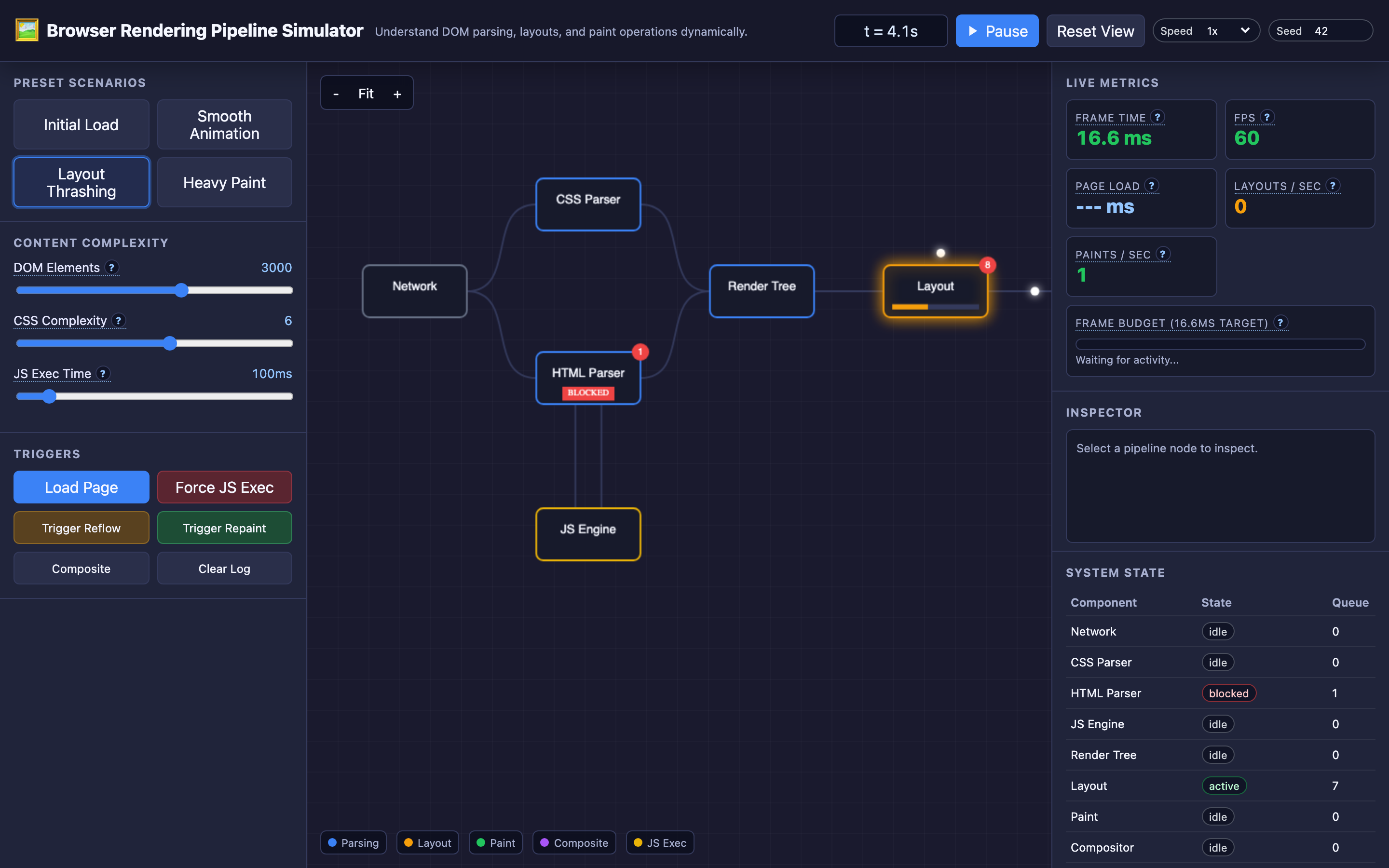The width and height of the screenshot is (1389, 868).
Task: Open the Frame Budget help icon
Action: pyautogui.click(x=1280, y=323)
